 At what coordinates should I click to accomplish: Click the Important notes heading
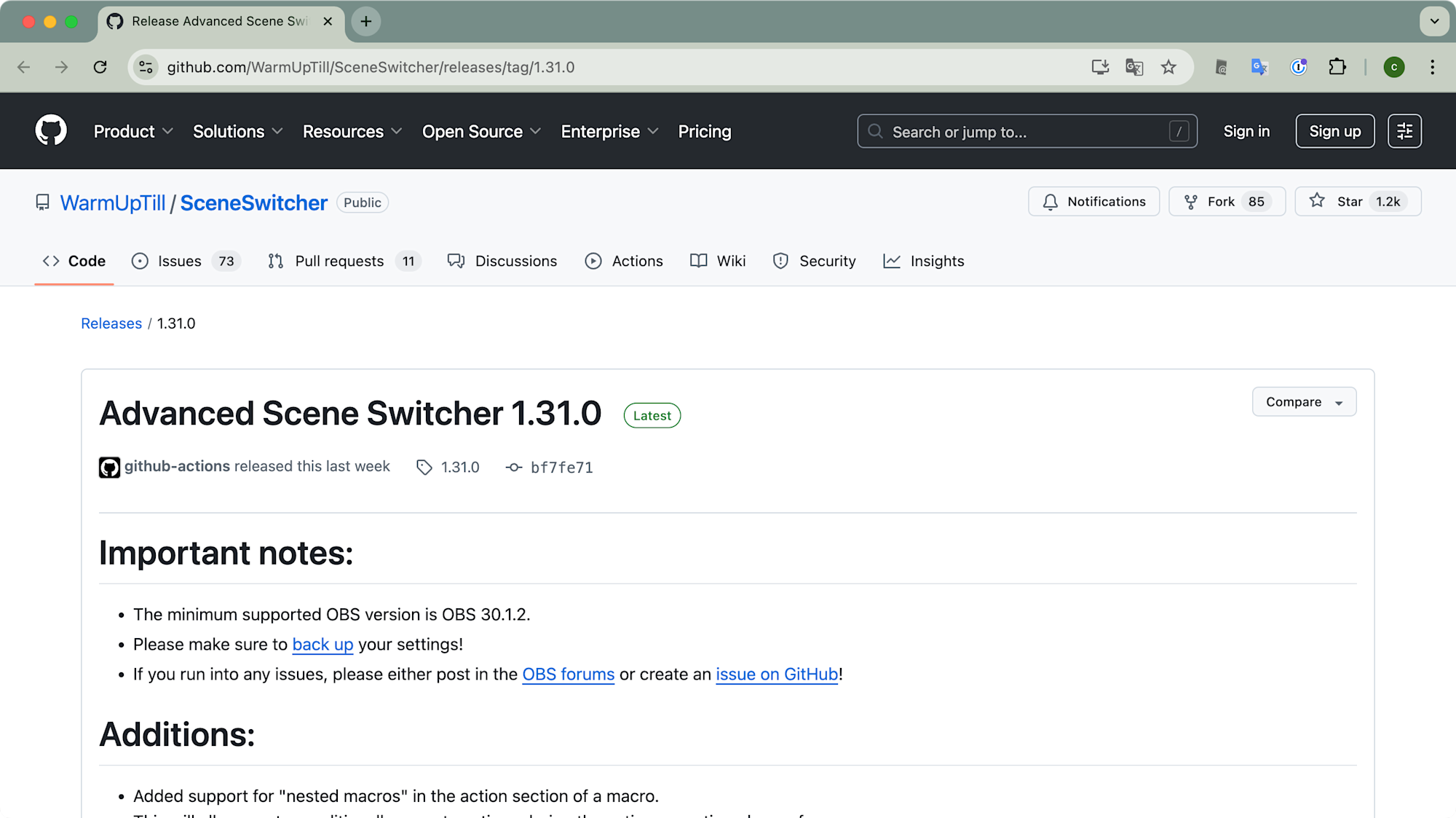tap(226, 553)
